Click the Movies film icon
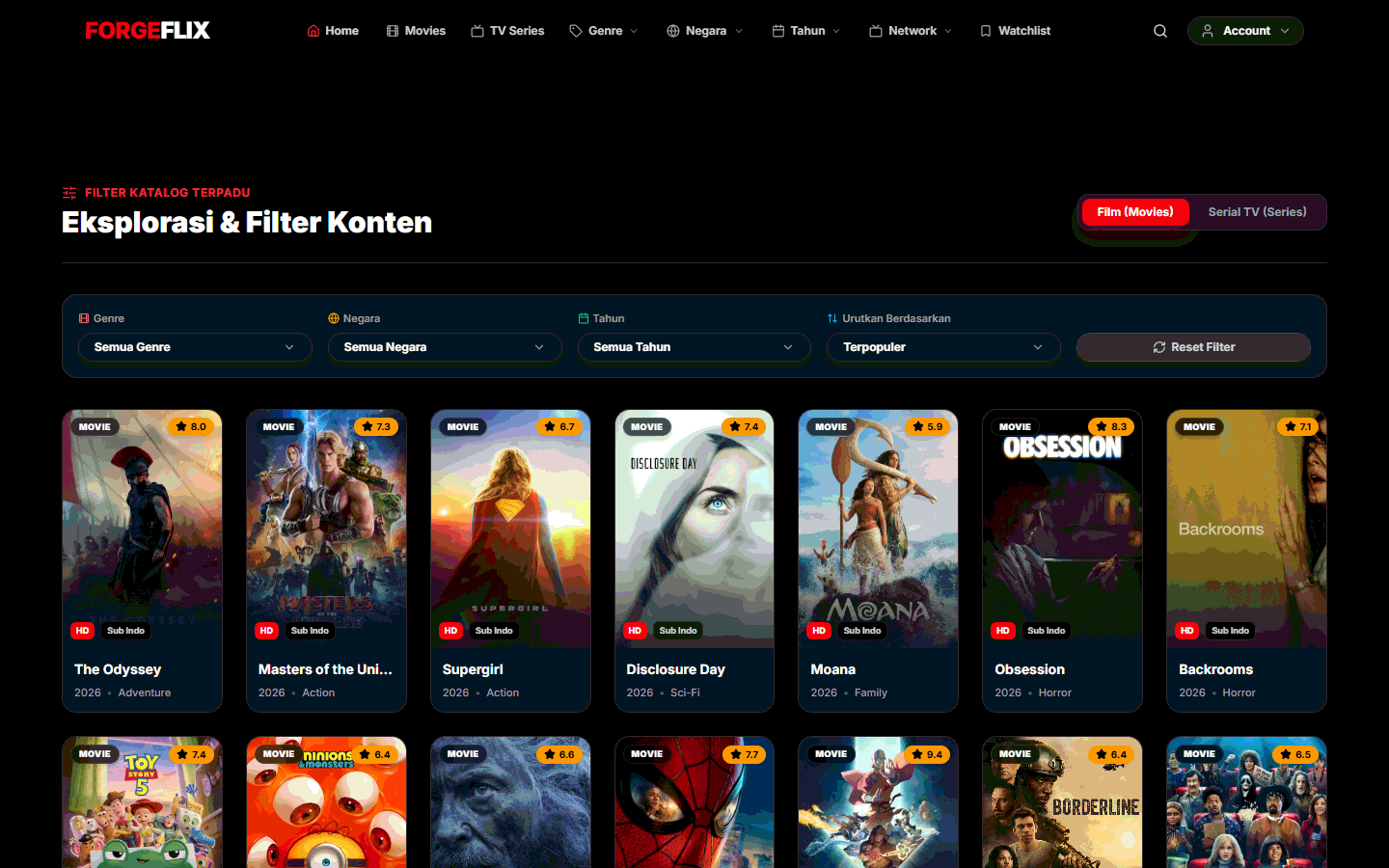Viewport: 1389px width, 868px height. tap(393, 31)
